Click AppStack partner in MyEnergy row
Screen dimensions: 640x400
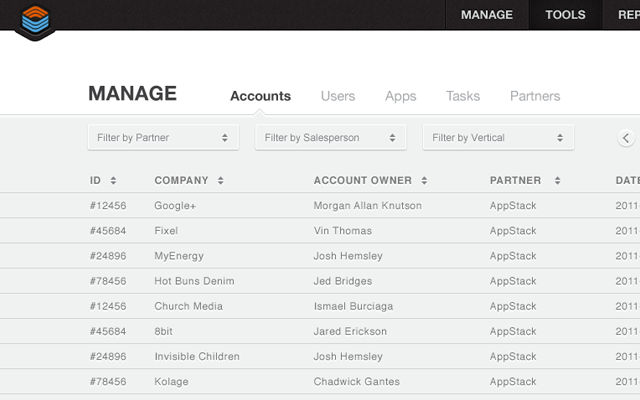click(x=513, y=256)
